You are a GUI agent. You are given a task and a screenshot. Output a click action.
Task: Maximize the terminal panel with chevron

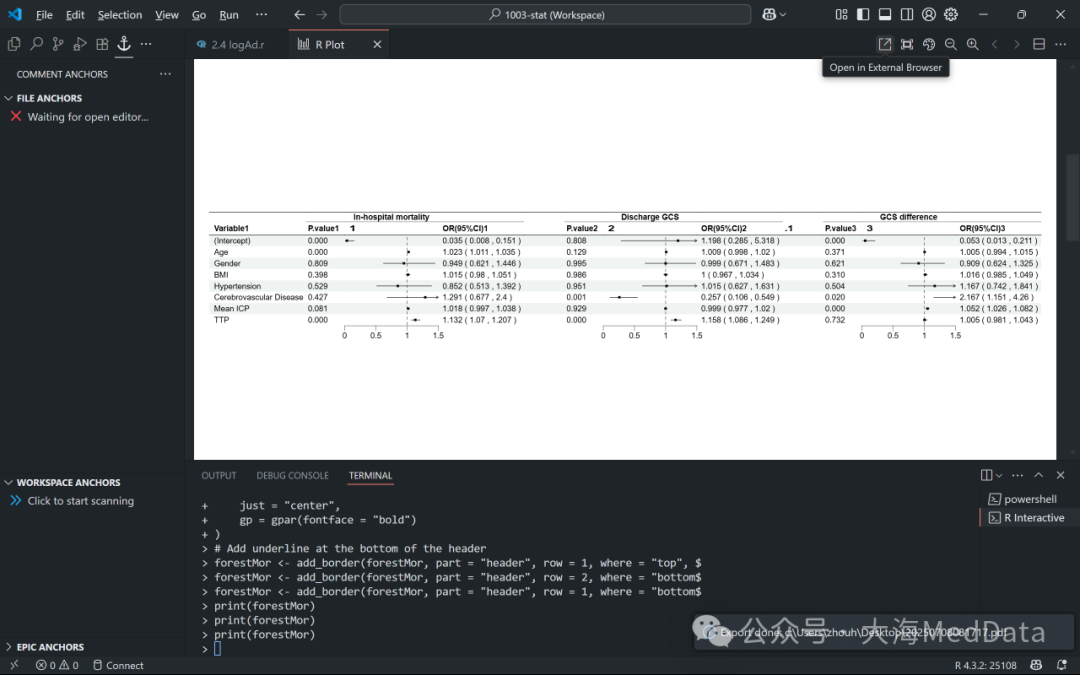[1039, 475]
